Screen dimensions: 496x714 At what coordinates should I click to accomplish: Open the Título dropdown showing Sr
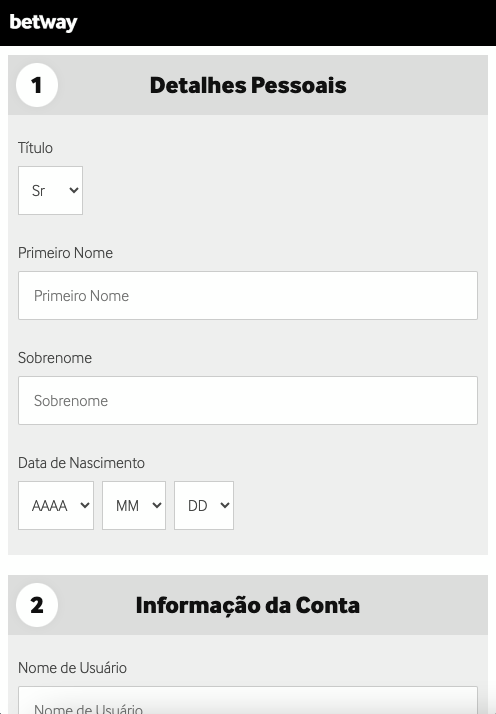51,190
